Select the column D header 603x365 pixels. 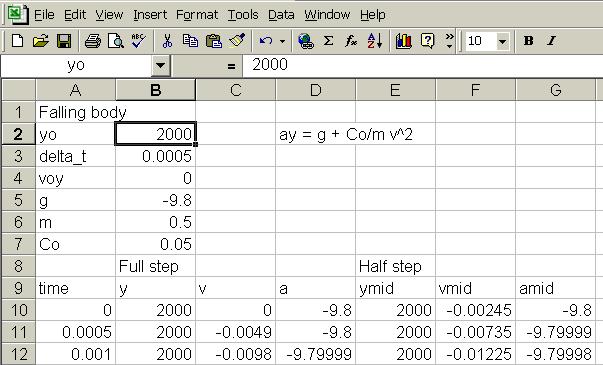point(316,90)
